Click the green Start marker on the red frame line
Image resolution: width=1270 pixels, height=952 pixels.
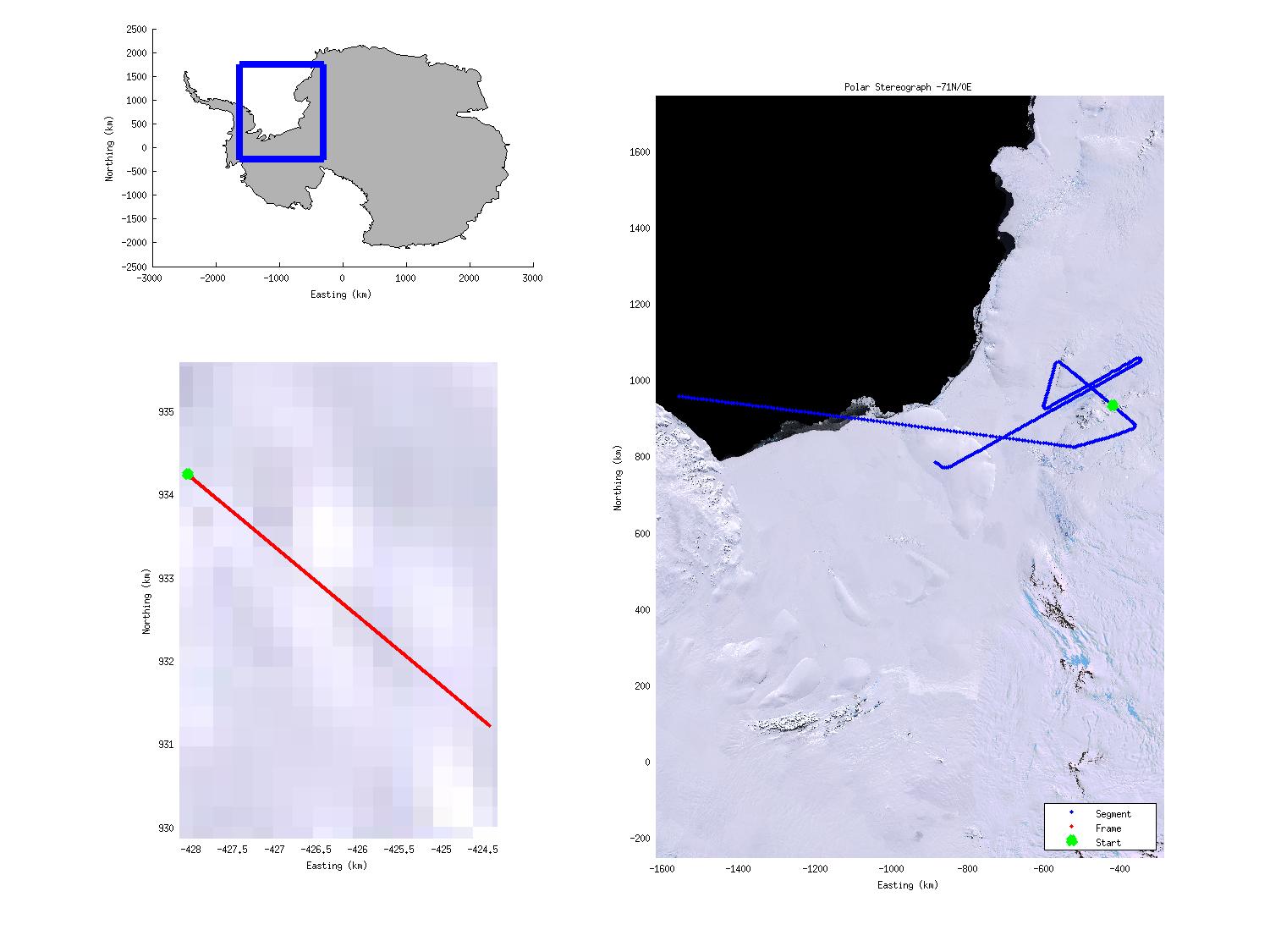point(188,474)
